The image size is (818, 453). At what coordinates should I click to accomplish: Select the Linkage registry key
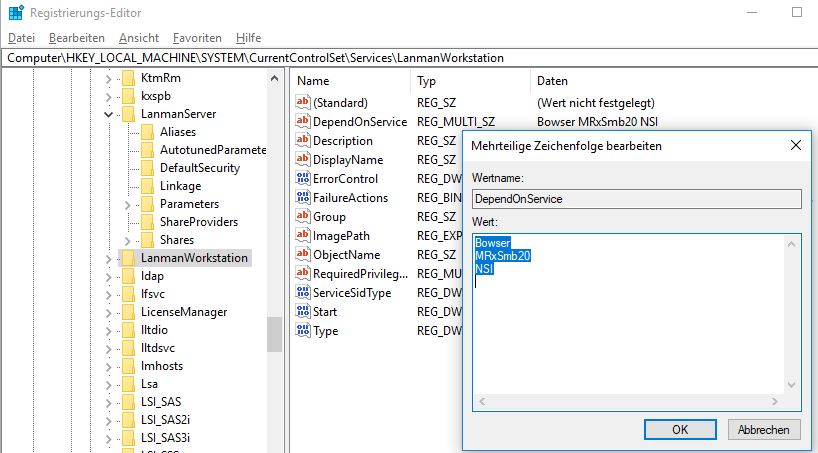(x=180, y=186)
